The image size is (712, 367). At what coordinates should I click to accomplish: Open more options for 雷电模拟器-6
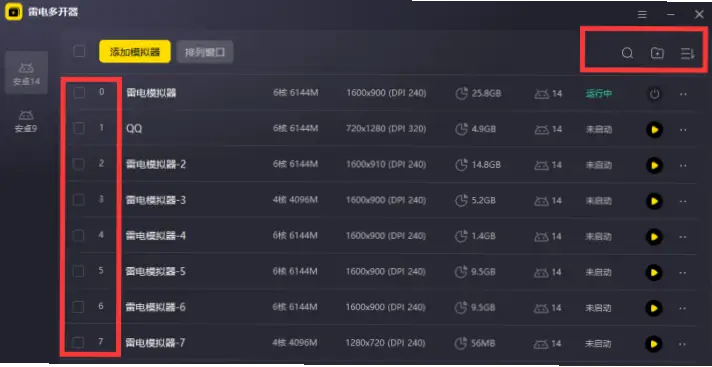683,308
